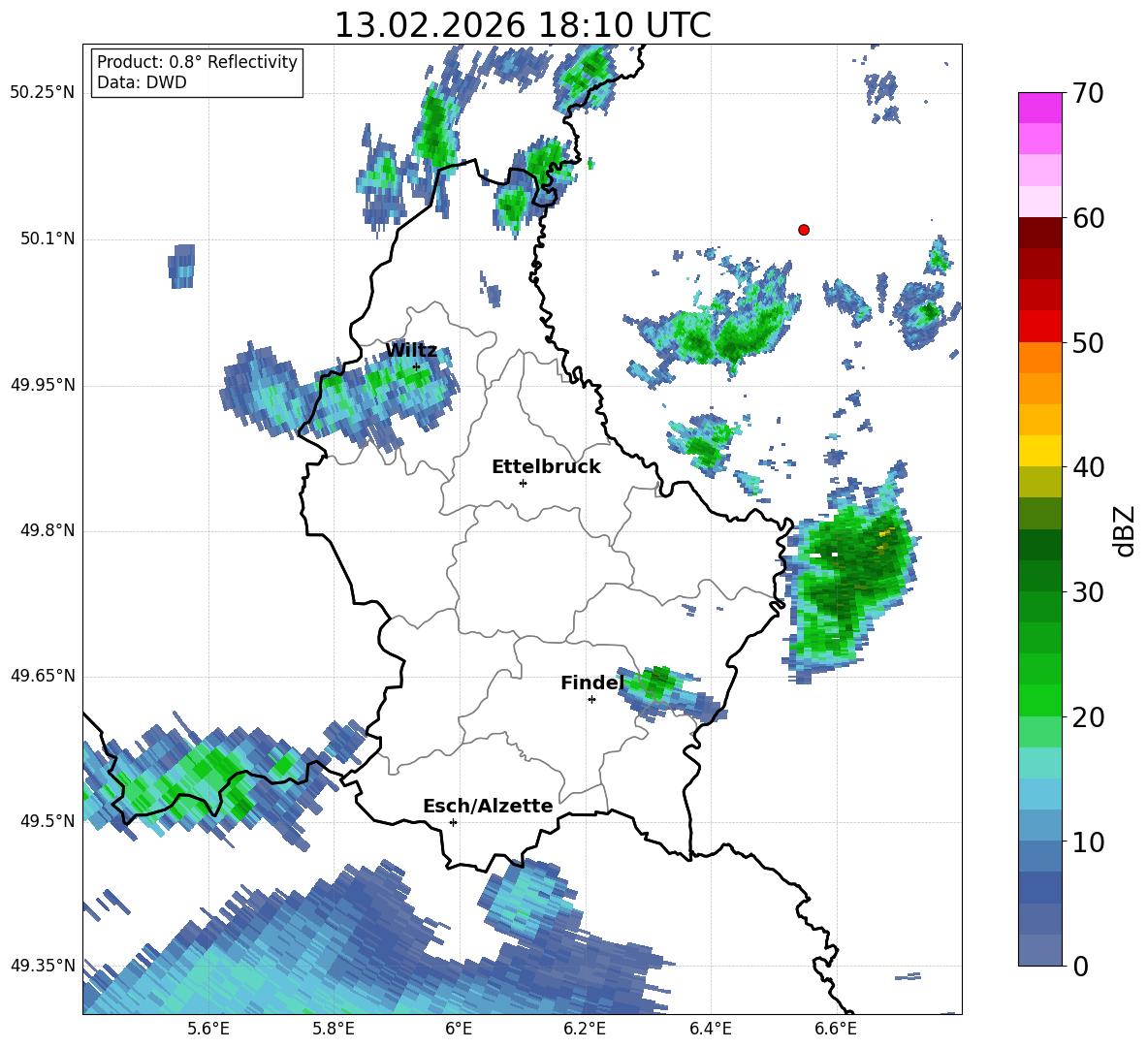Click the 49.5°N latitude label
Image resolution: width=1148 pixels, height=1048 pixels.
[x=48, y=820]
